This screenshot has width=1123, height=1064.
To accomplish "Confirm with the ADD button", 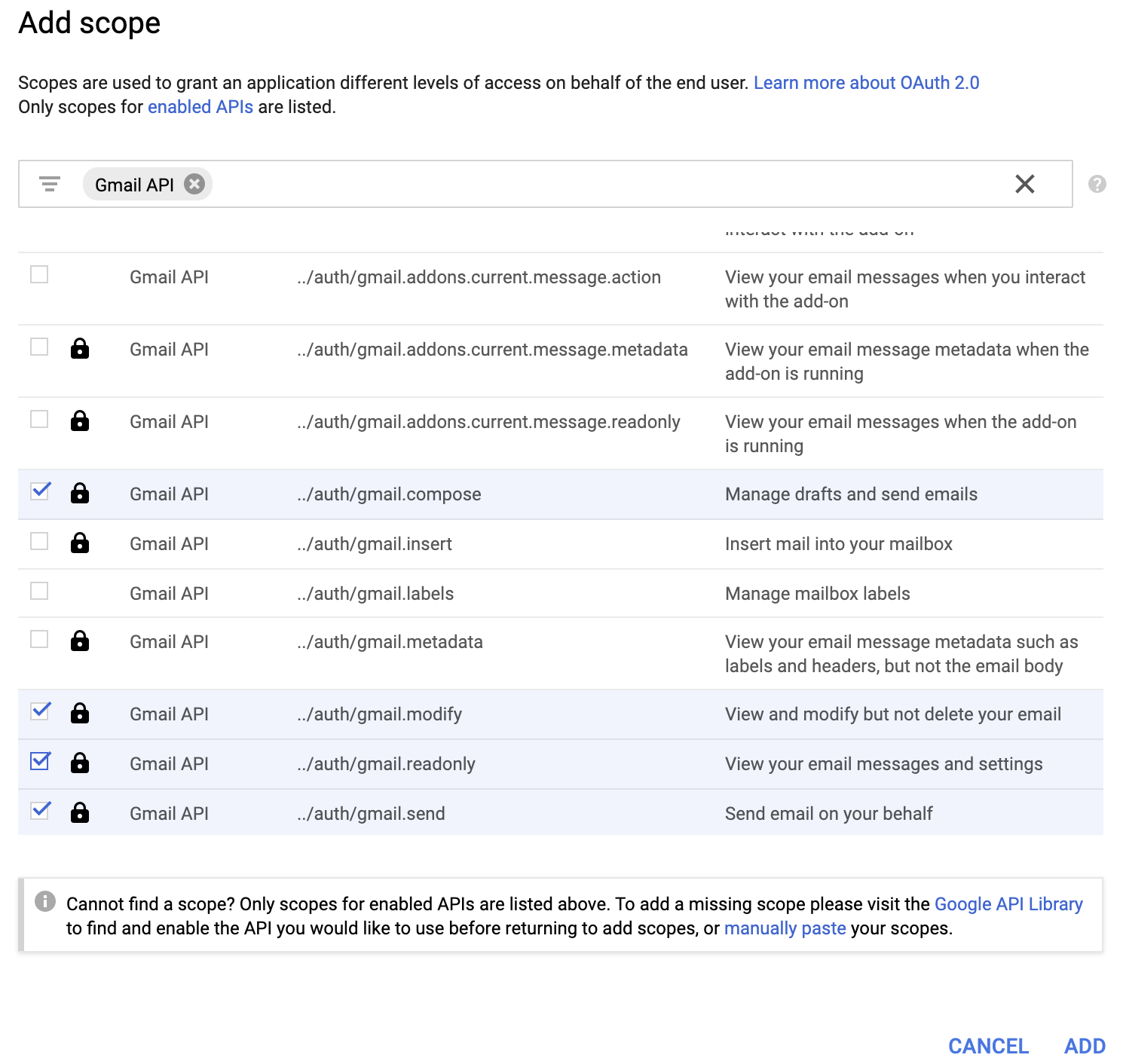I will pos(1084,1046).
